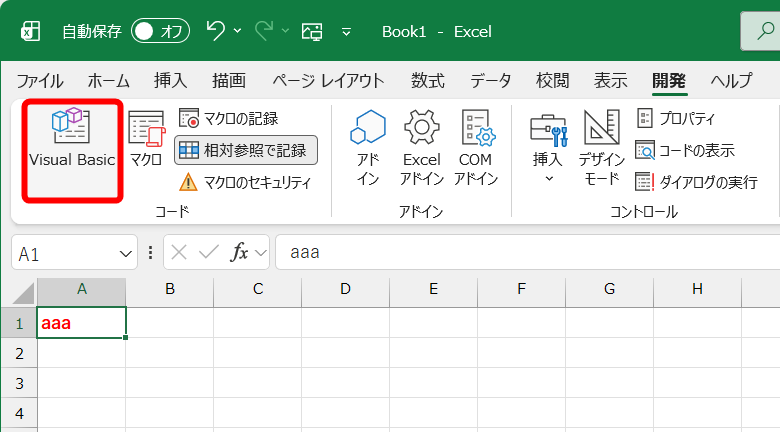Run ダイアログの実行 command
The image size is (780, 432).
(x=696, y=182)
